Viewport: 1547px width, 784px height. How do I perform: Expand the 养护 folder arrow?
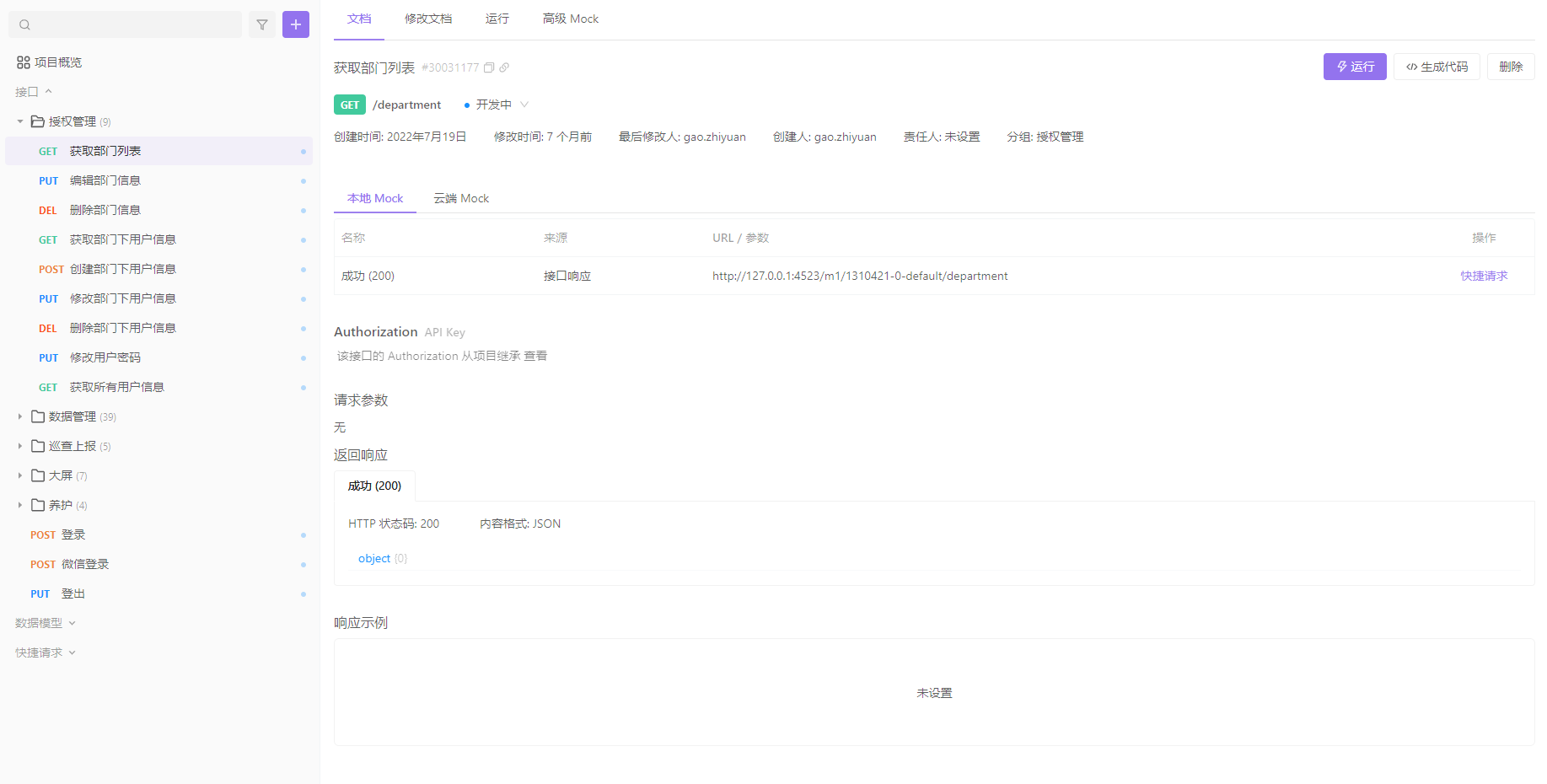tap(20, 505)
